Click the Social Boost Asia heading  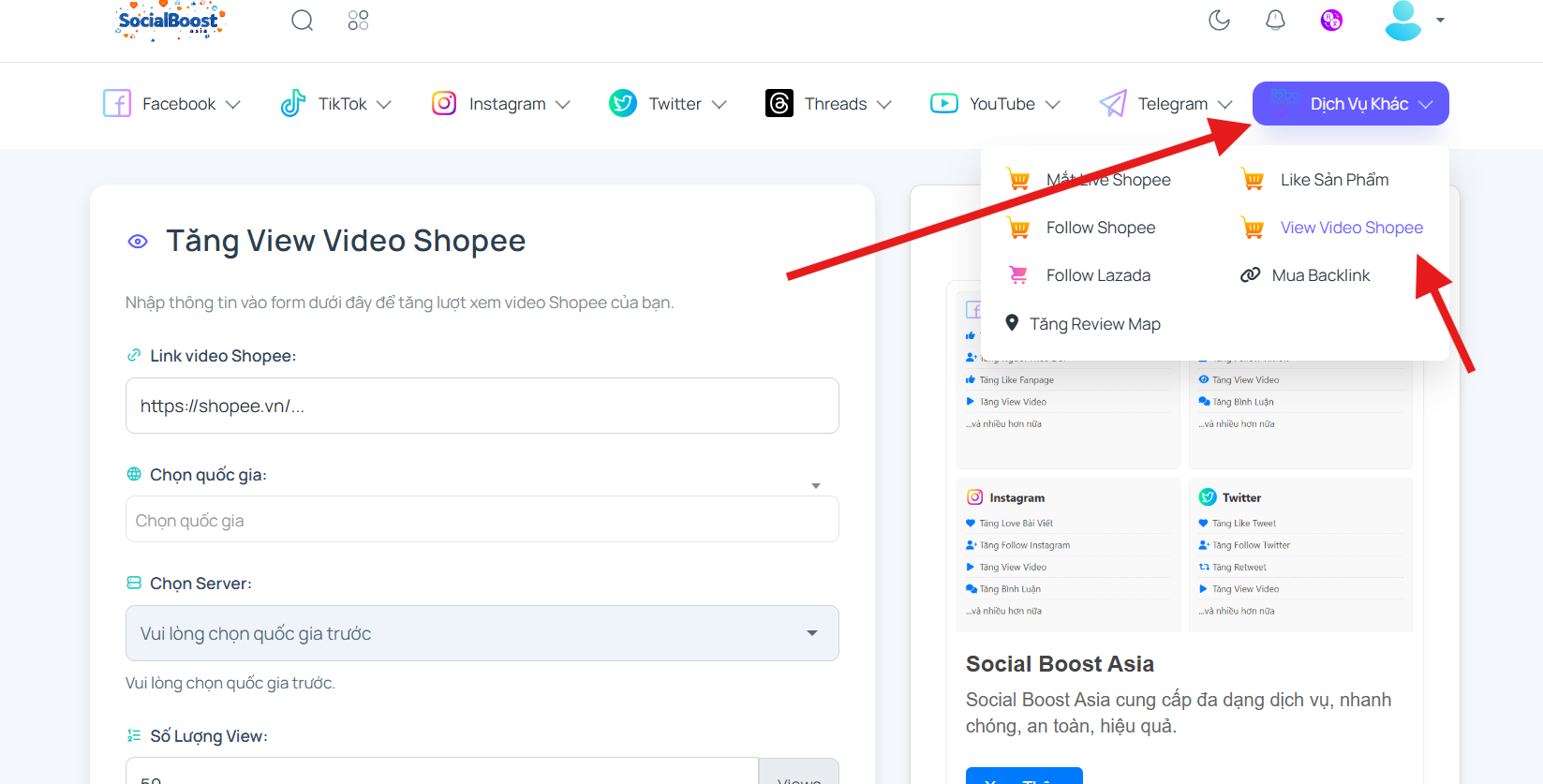click(x=1060, y=664)
